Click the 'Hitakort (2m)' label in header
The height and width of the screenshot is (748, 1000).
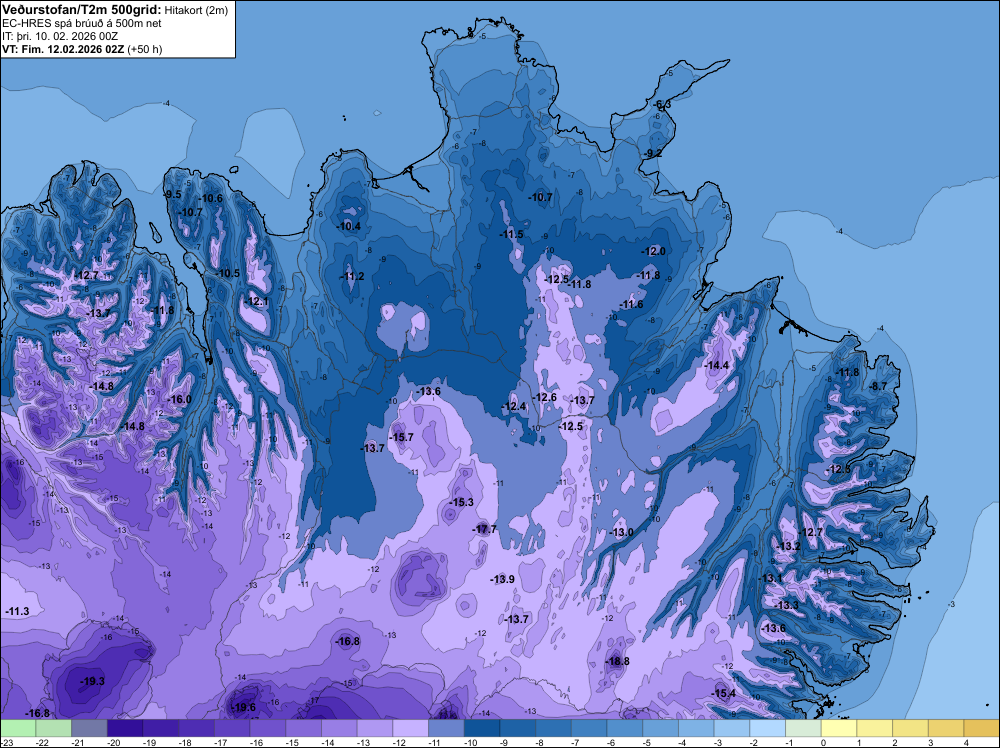[196, 10]
